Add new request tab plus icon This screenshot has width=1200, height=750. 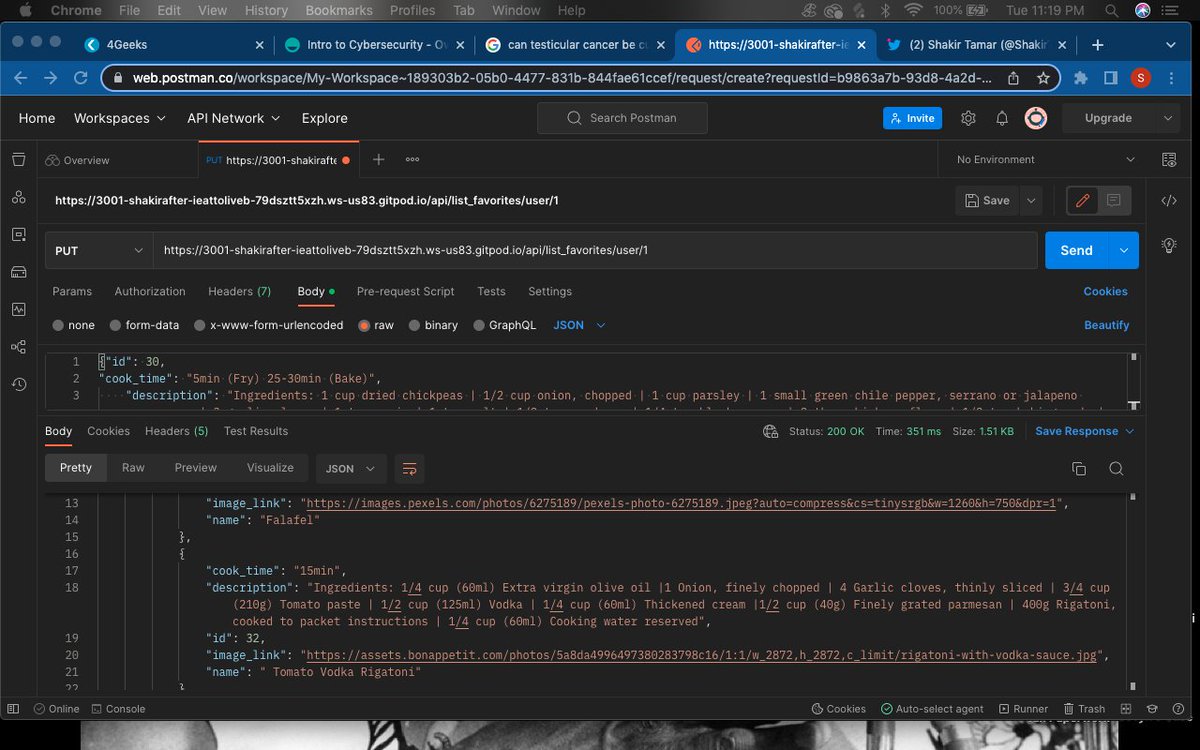pyautogui.click(x=378, y=159)
